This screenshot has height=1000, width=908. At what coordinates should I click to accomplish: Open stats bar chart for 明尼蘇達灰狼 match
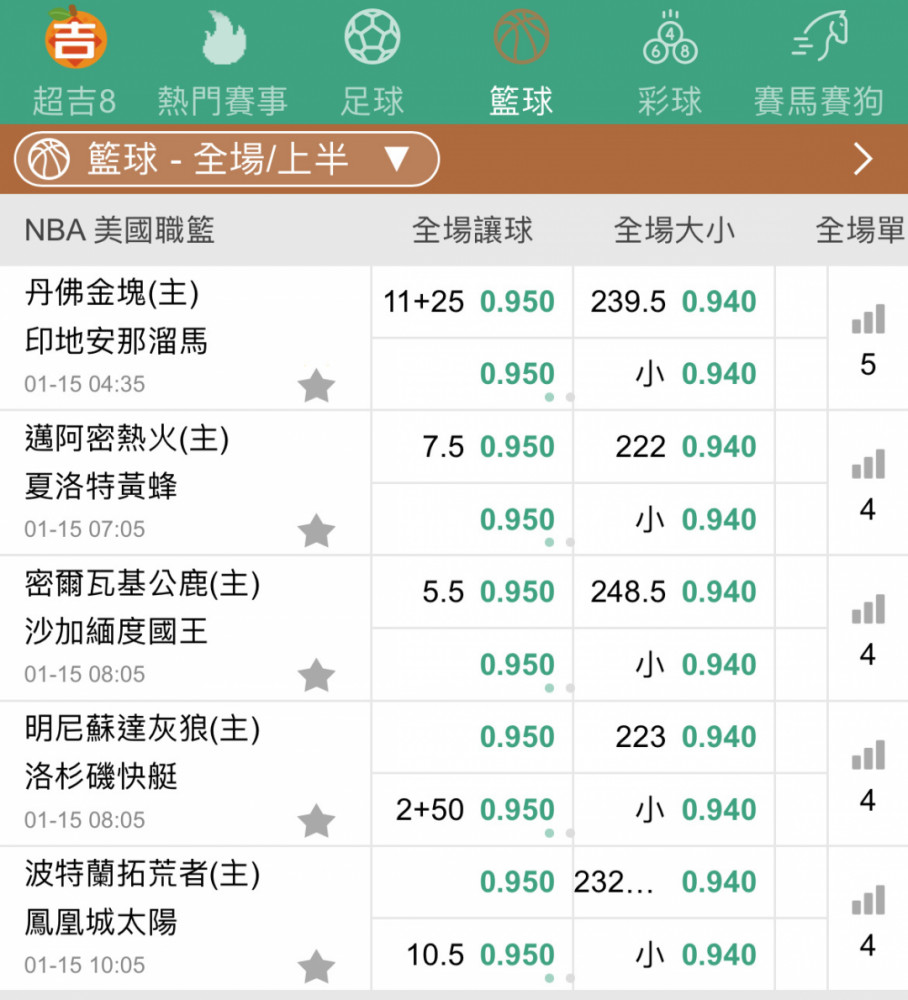[x=868, y=754]
